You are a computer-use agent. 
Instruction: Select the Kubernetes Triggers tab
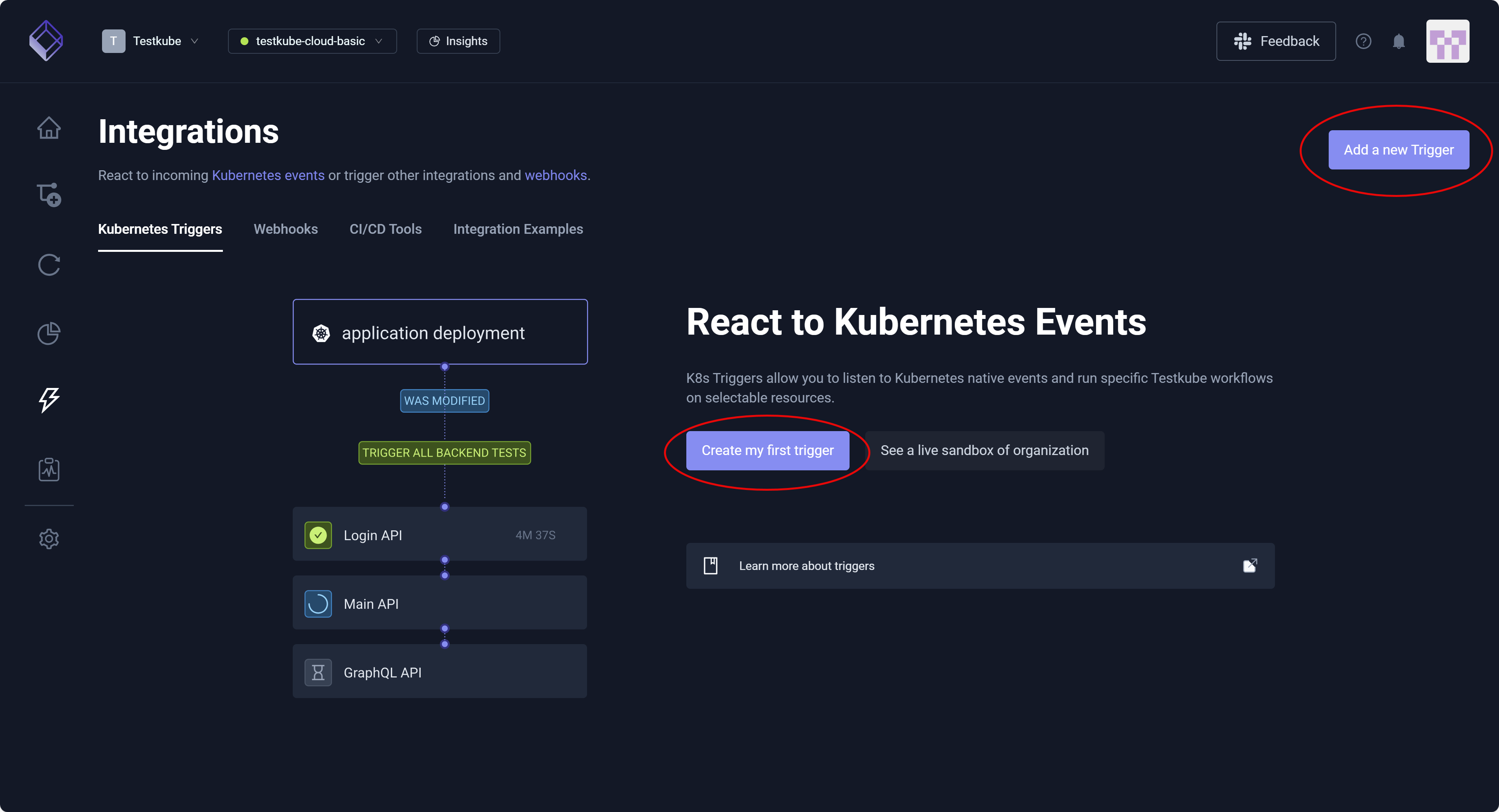(x=160, y=229)
